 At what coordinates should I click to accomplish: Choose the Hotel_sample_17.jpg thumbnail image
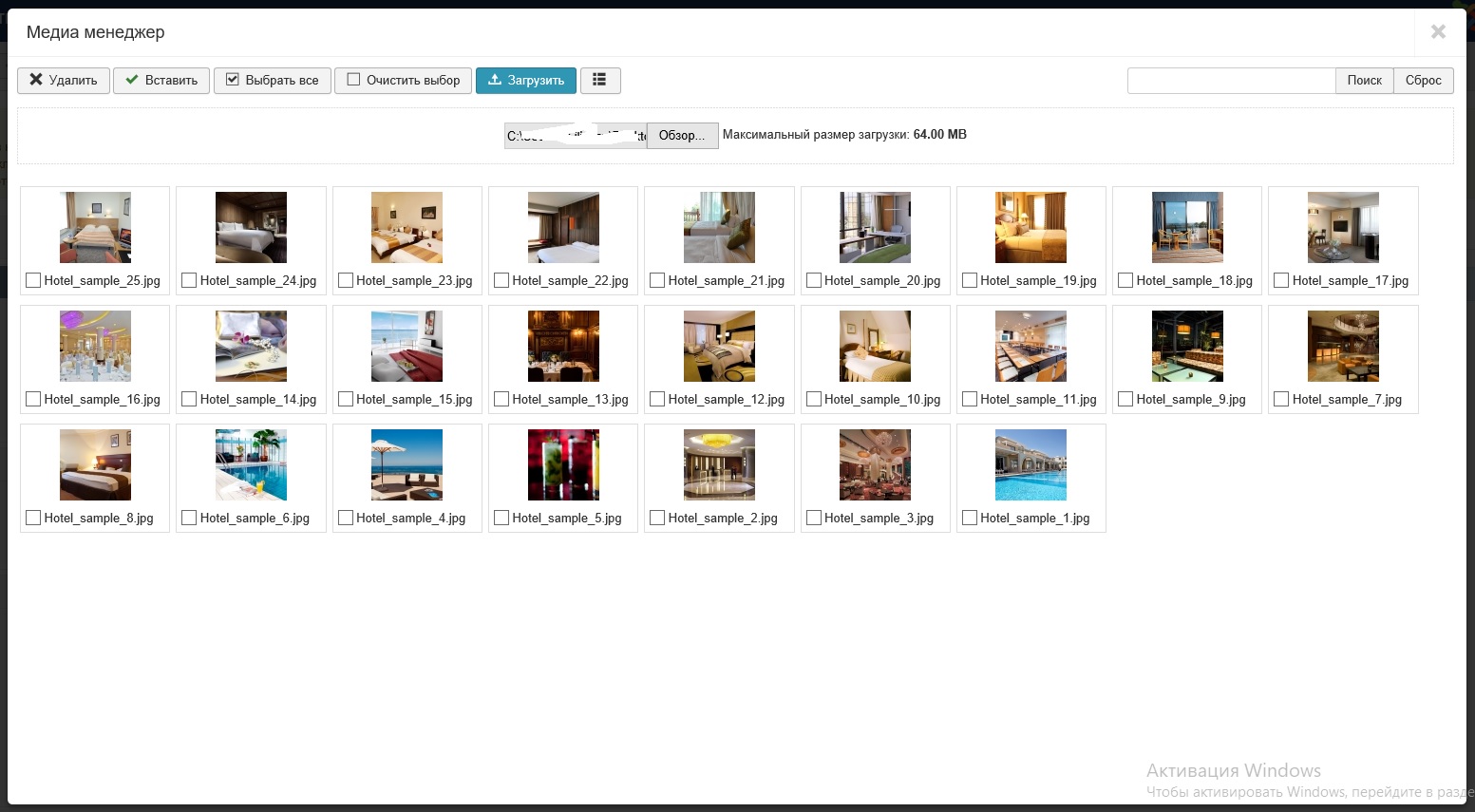click(1343, 227)
